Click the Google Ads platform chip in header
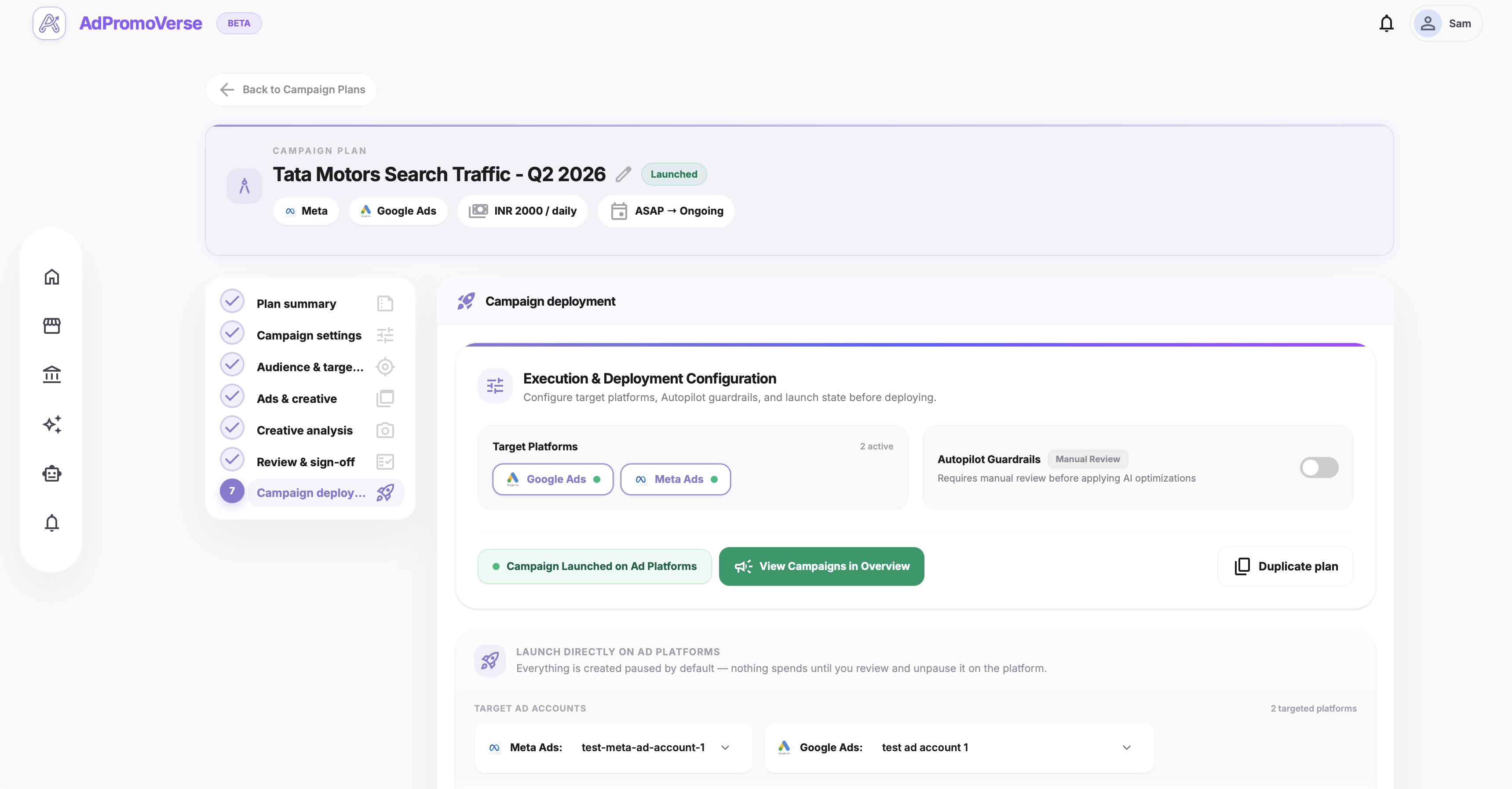This screenshot has height=789, width=1512. tap(398, 211)
